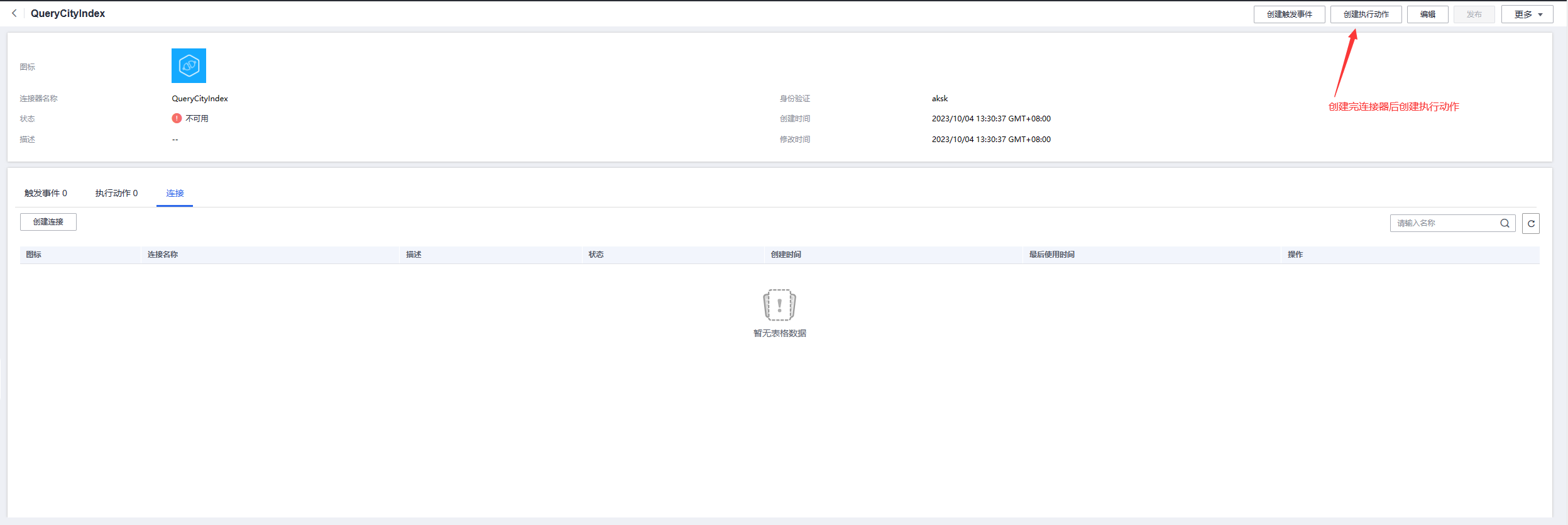Click the 不可用 status text

[x=197, y=118]
